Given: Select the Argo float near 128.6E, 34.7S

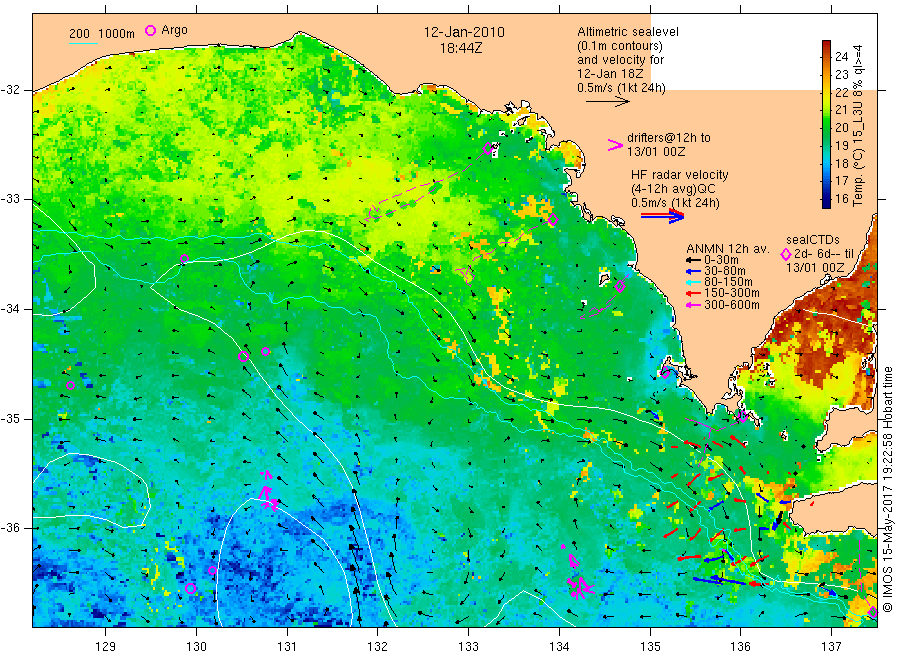Looking at the screenshot, I should [71, 386].
